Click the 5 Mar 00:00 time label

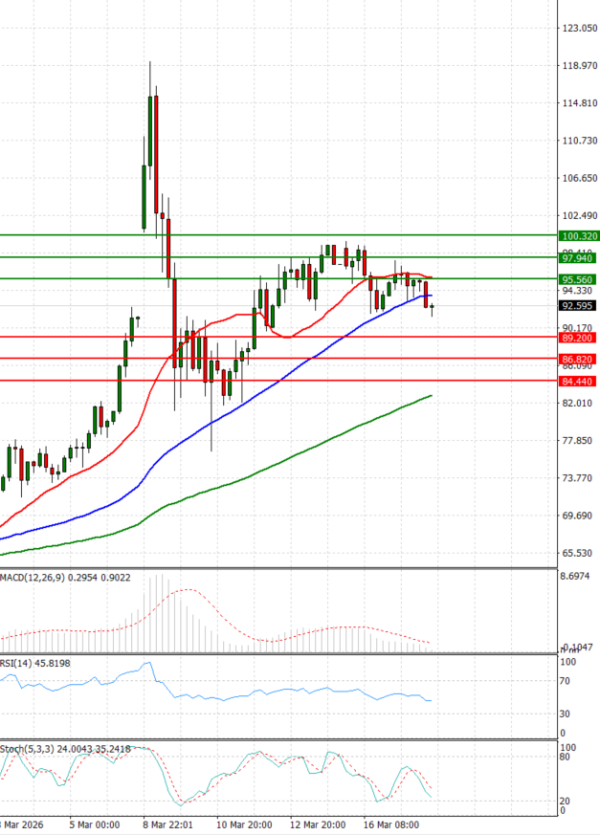point(97,826)
